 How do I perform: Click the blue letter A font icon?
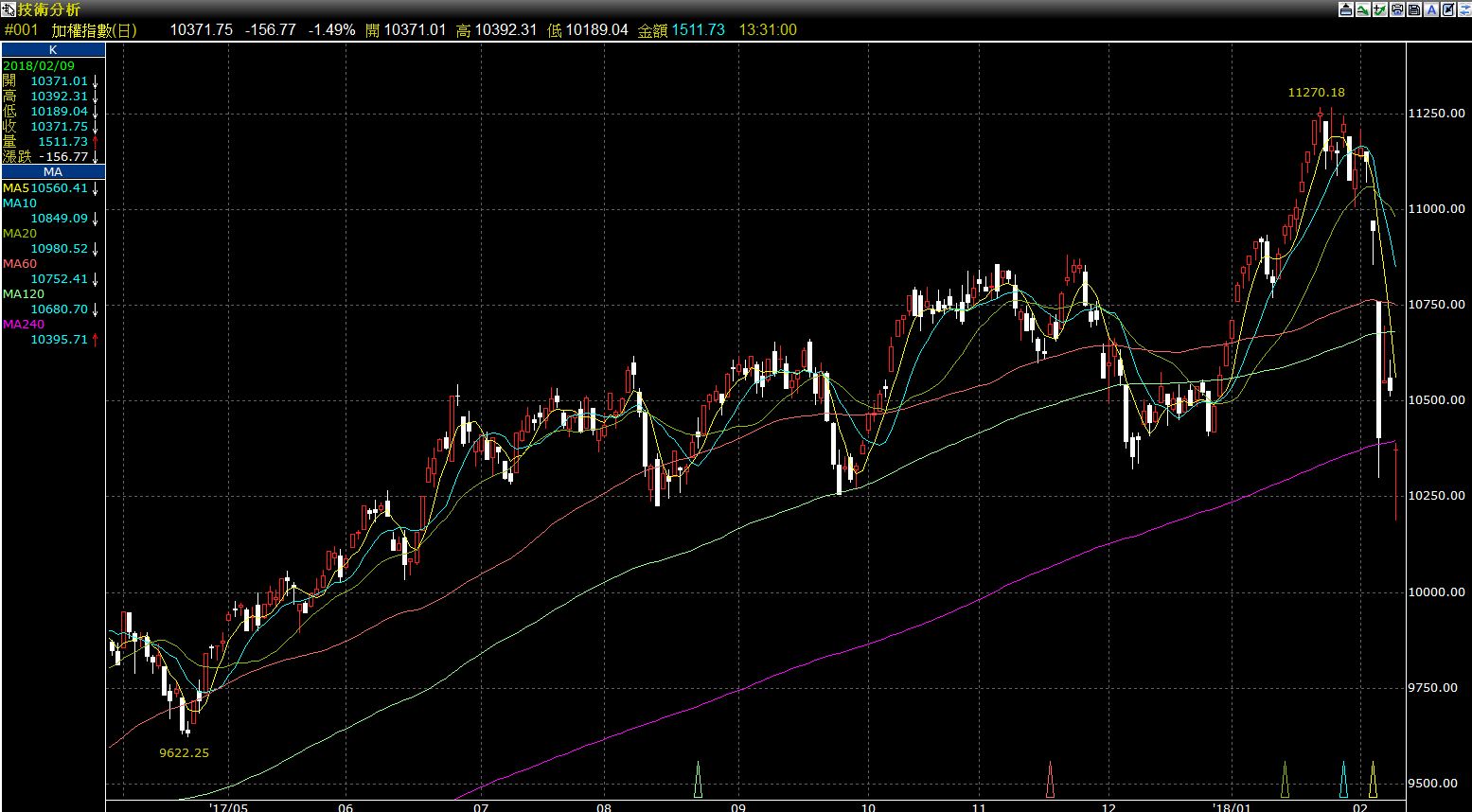click(1431, 9)
